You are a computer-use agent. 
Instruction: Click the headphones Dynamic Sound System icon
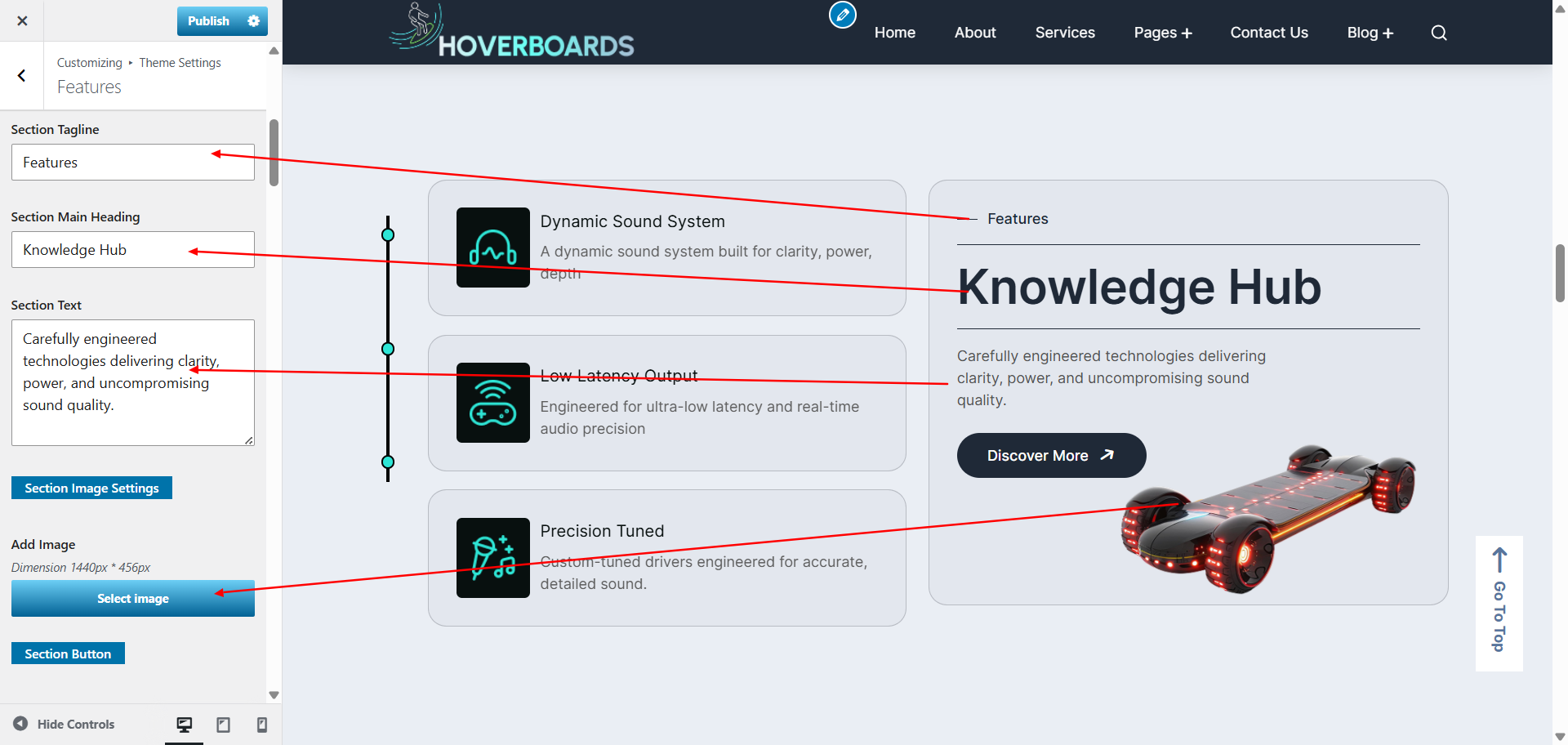coord(493,248)
